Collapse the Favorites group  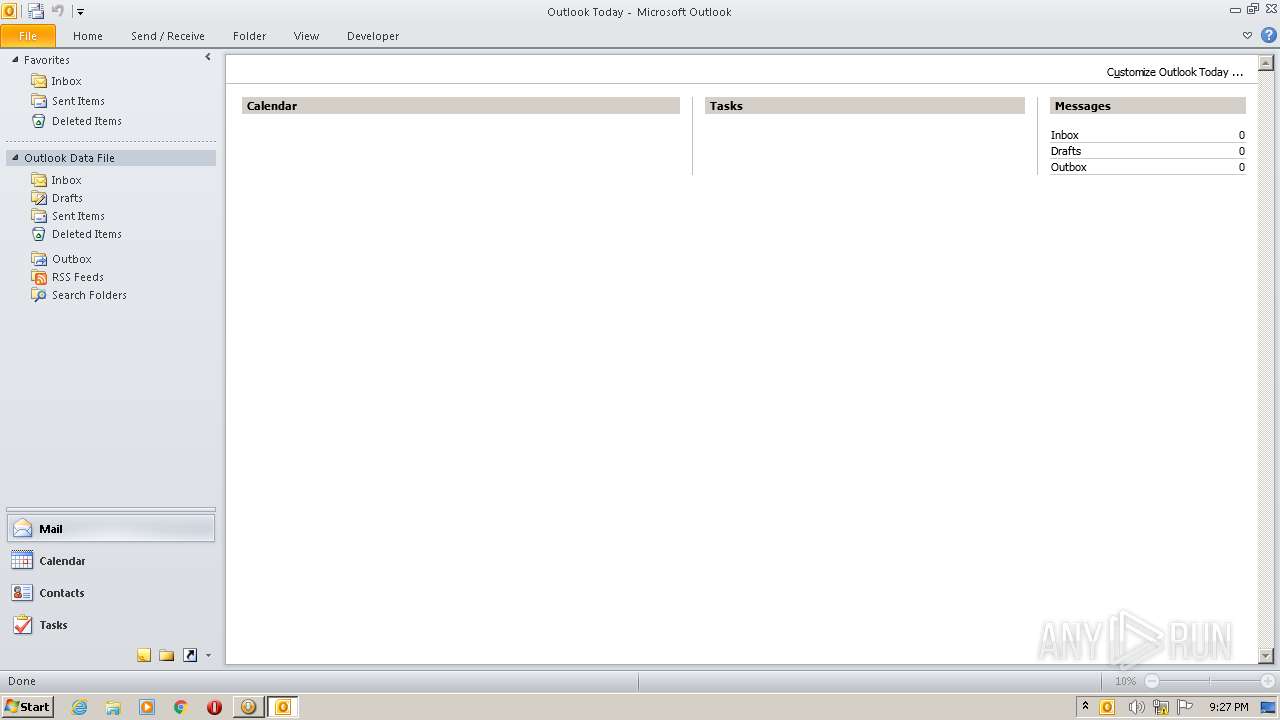(x=15, y=60)
